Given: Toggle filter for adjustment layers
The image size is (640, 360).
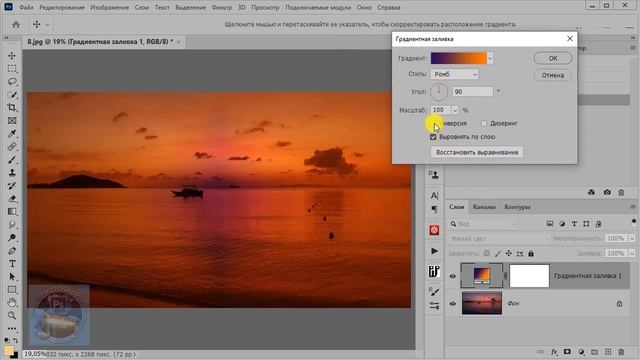Looking at the screenshot, I should tap(562, 224).
